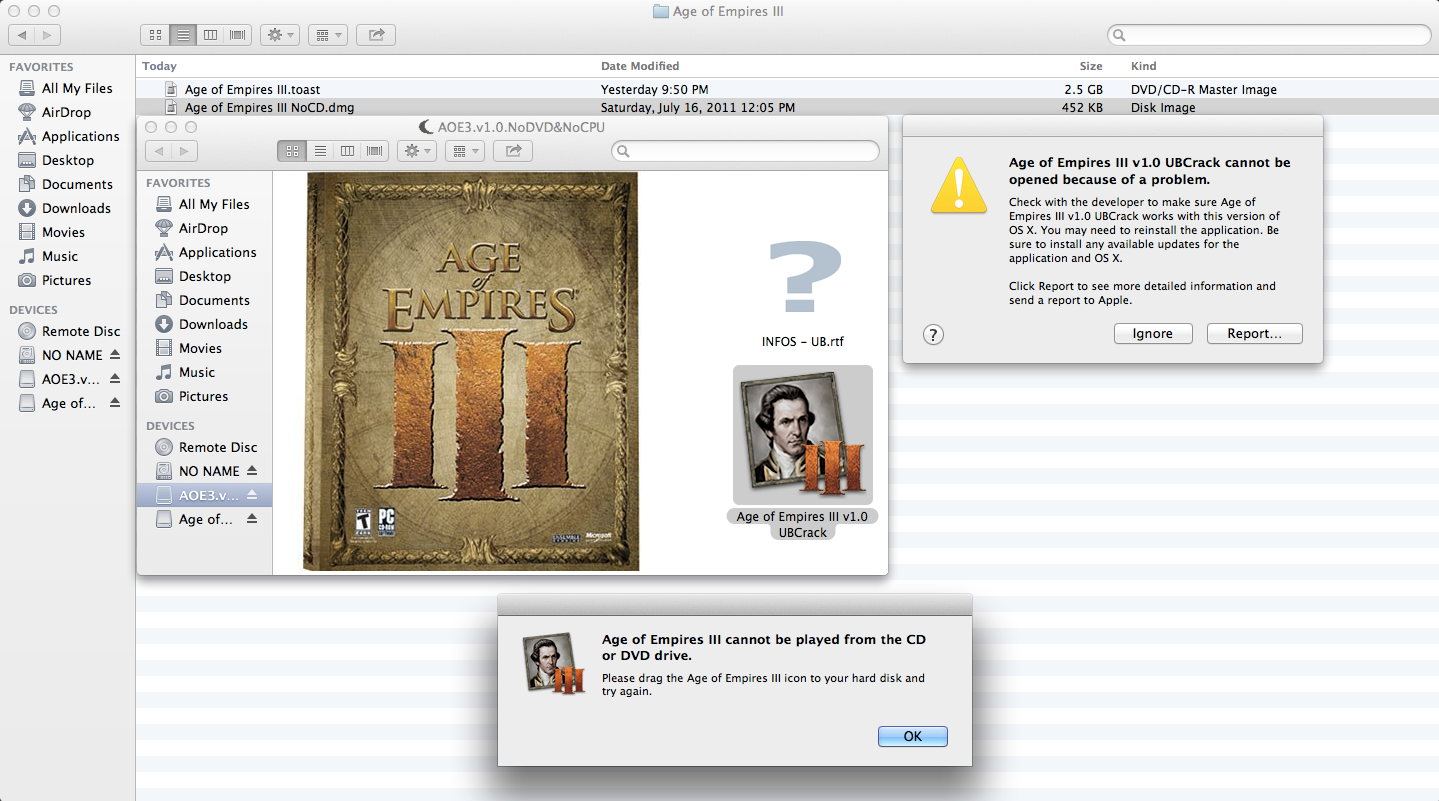Screen dimensions: 1439x801
Task: Sort the list by Kind column
Action: pos(1144,66)
